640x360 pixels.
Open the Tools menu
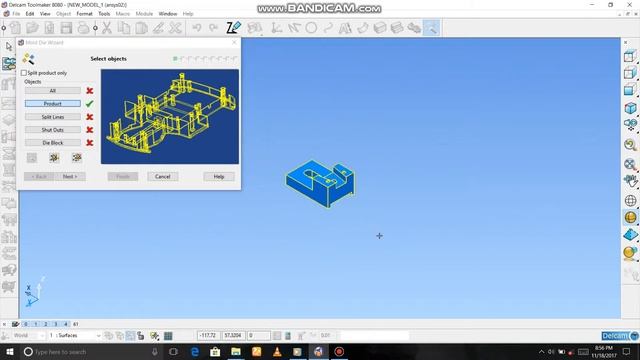point(104,13)
